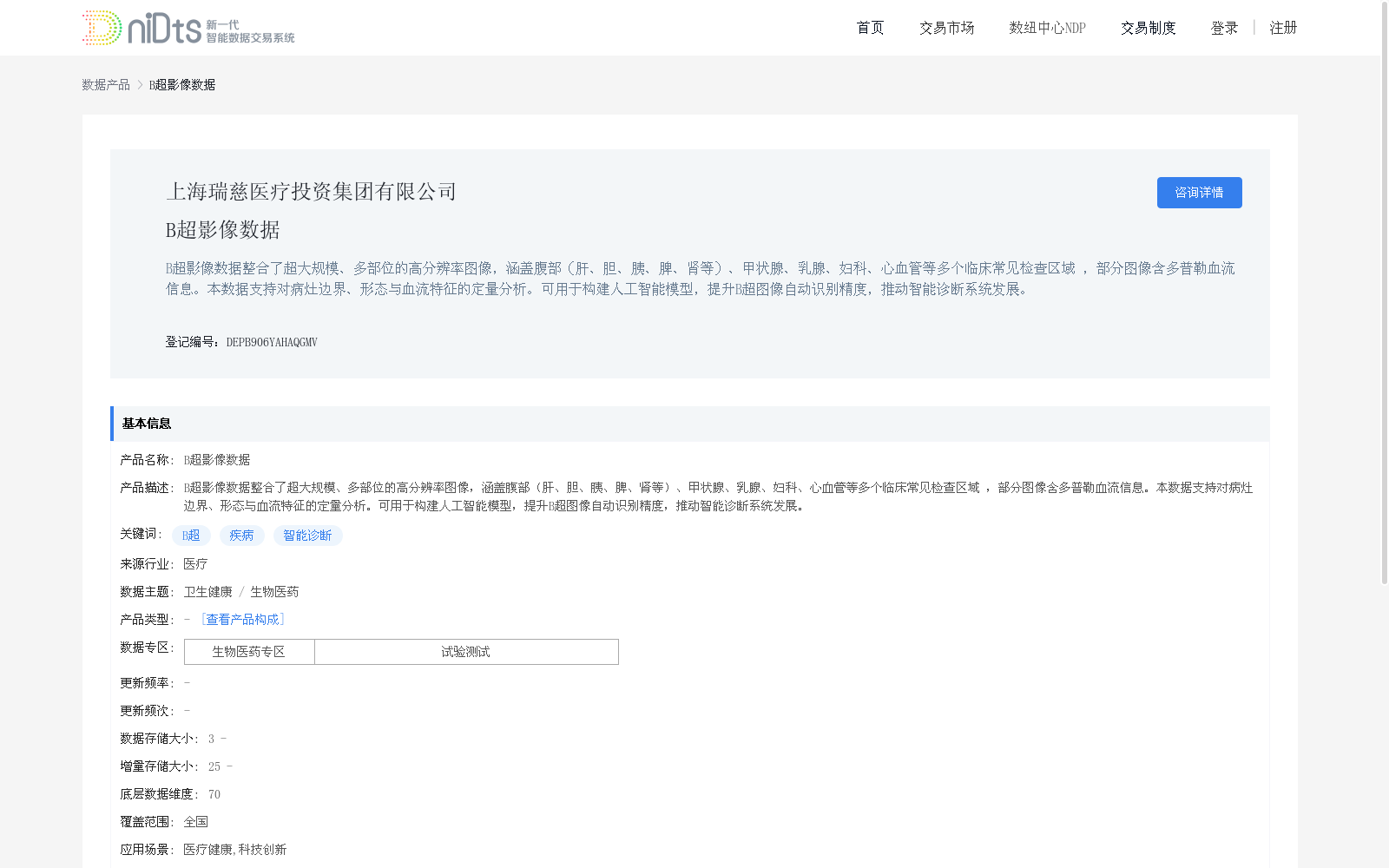Open the 首页 navigation item
Screen dimensions: 1389x868
(870, 28)
